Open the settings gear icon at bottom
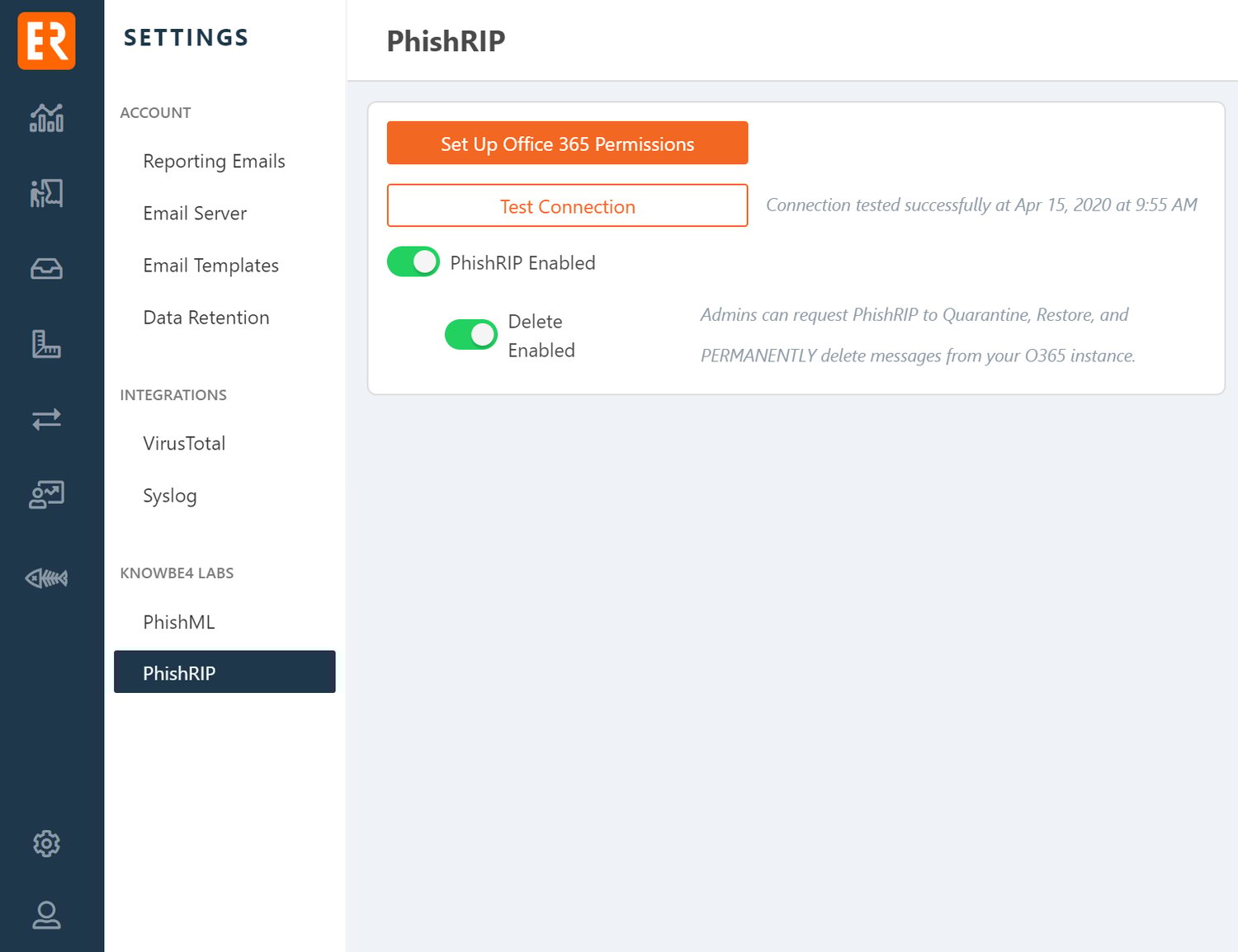The image size is (1238, 952). 45,843
